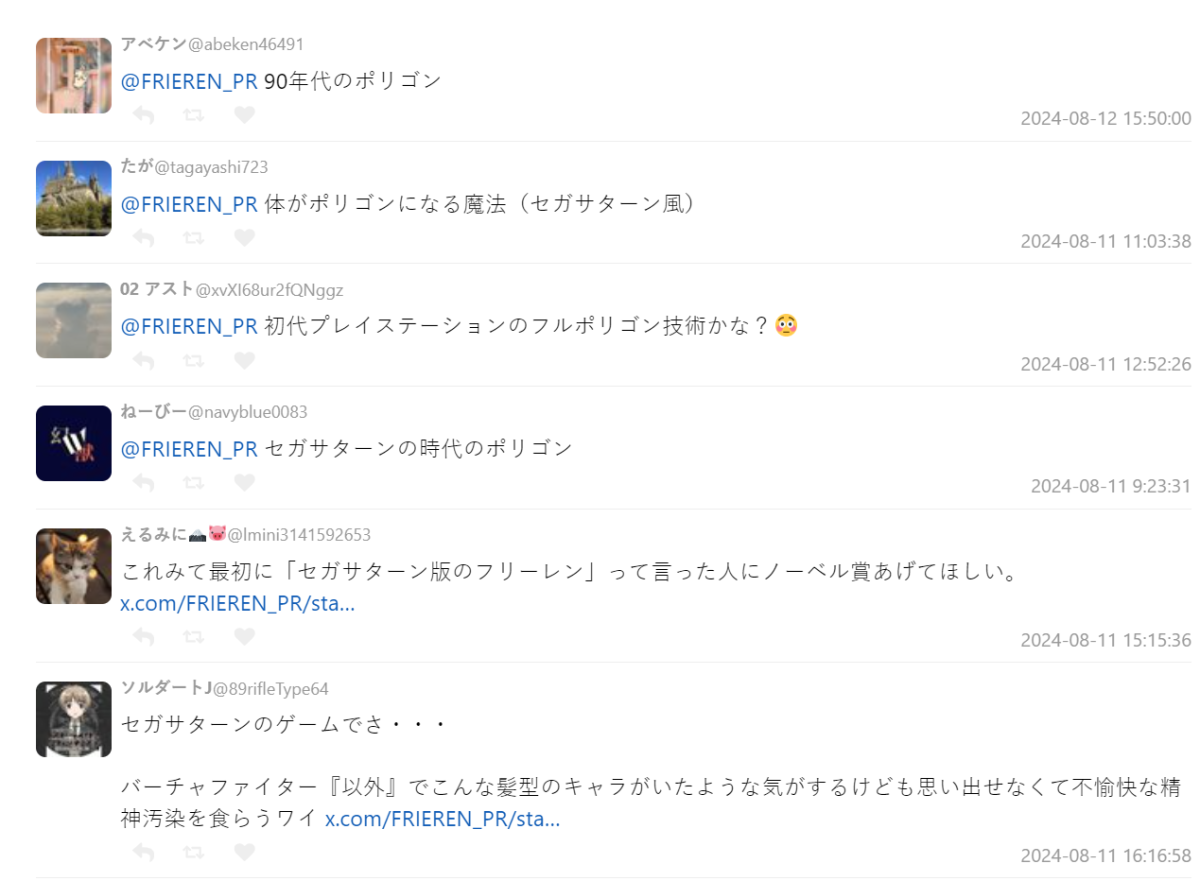Open the castle avatar of たが
1200x881 pixels.
(x=74, y=198)
